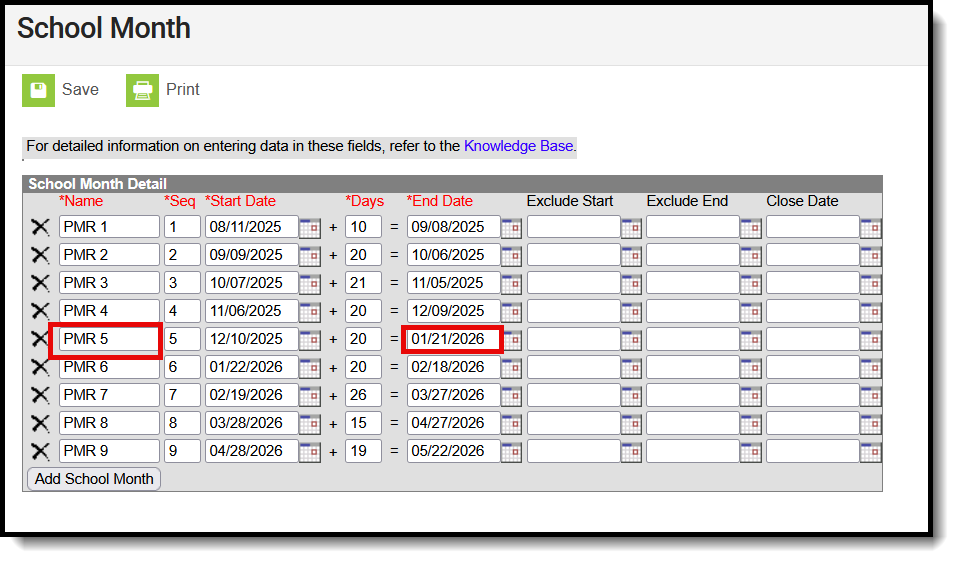
Task: Click the School Month Detail header text
Action: (97, 184)
